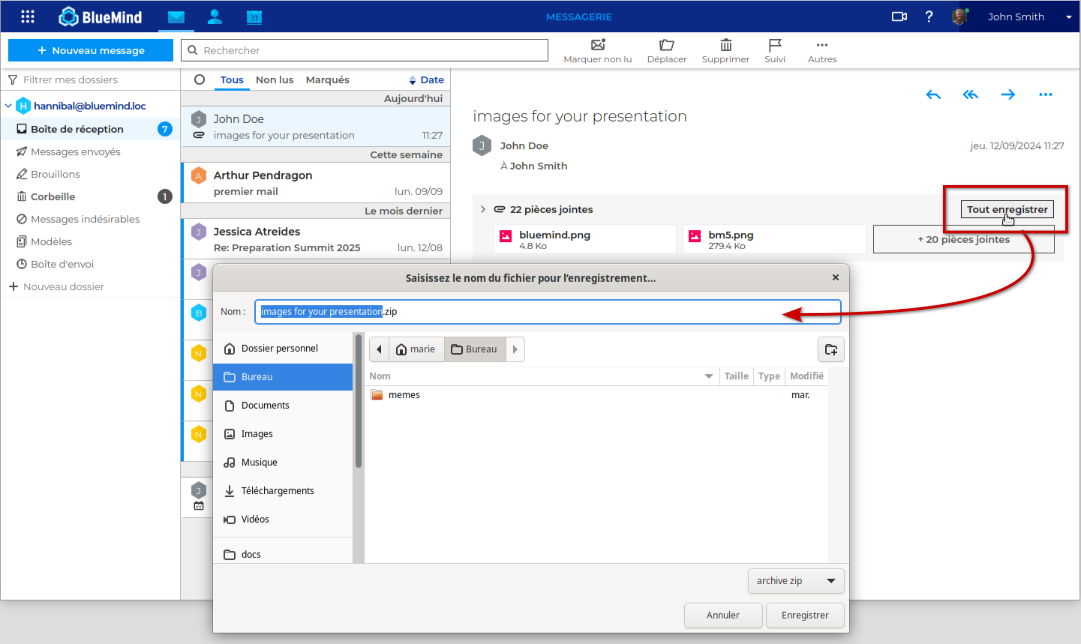This screenshot has height=644, width=1081.
Task: Open the Date sort order dropdown
Action: 426,80
